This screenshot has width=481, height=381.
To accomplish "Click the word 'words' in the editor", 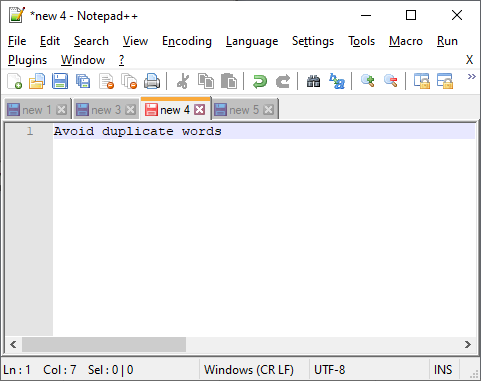I will [202, 131].
